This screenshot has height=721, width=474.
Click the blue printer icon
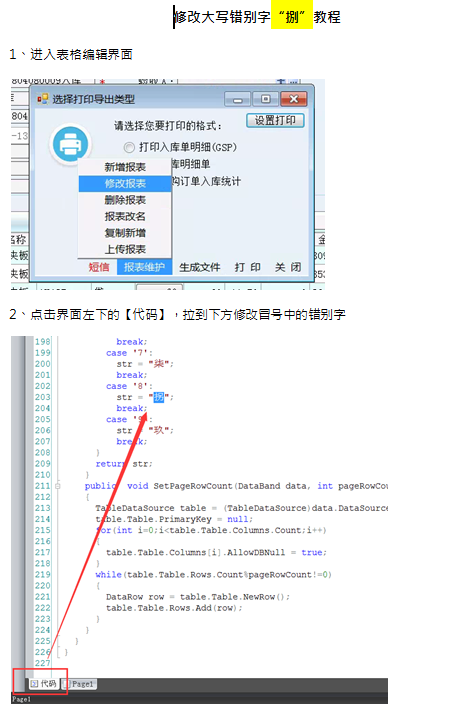click(x=70, y=144)
